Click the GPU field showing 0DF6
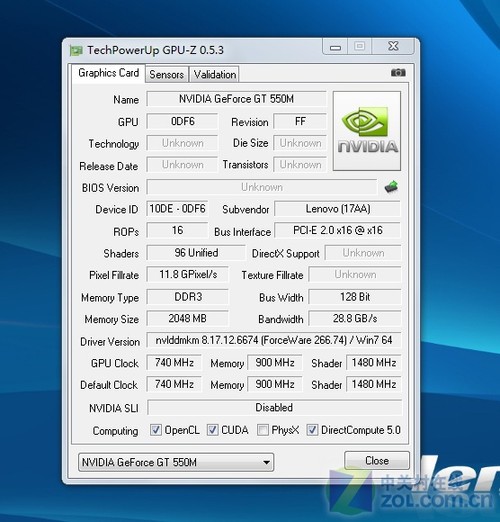This screenshot has width=500, height=522. coord(182,121)
